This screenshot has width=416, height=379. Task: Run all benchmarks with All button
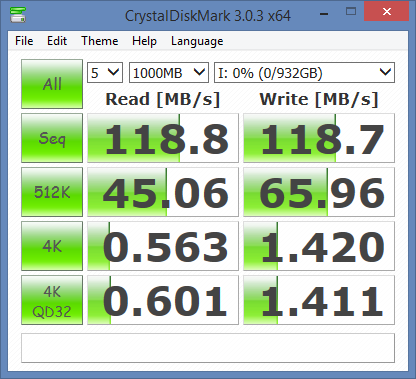[x=52, y=84]
